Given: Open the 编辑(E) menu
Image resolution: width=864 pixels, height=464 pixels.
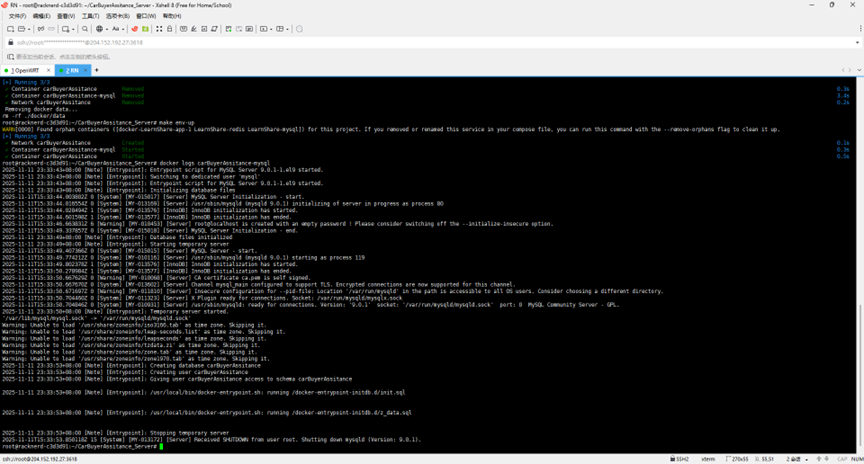Looking at the screenshot, I should 41,16.
